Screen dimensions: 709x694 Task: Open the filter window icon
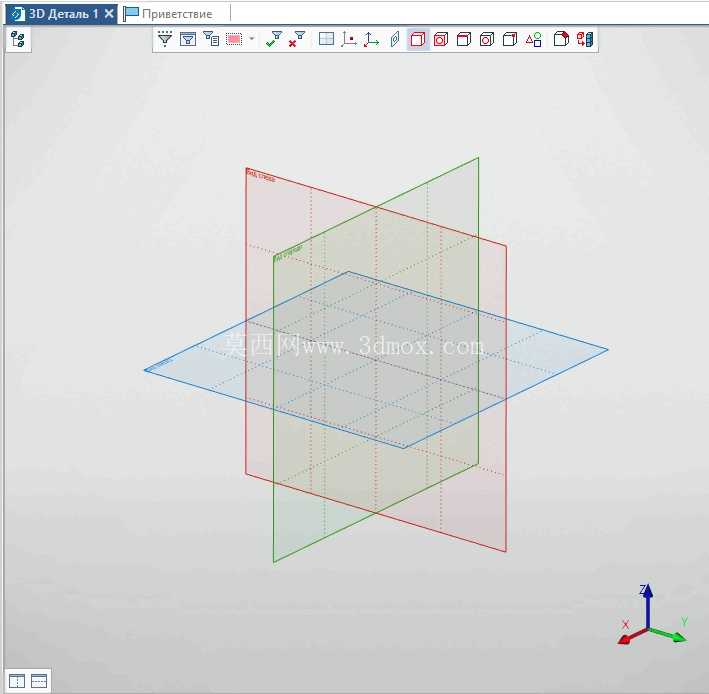(x=188, y=39)
